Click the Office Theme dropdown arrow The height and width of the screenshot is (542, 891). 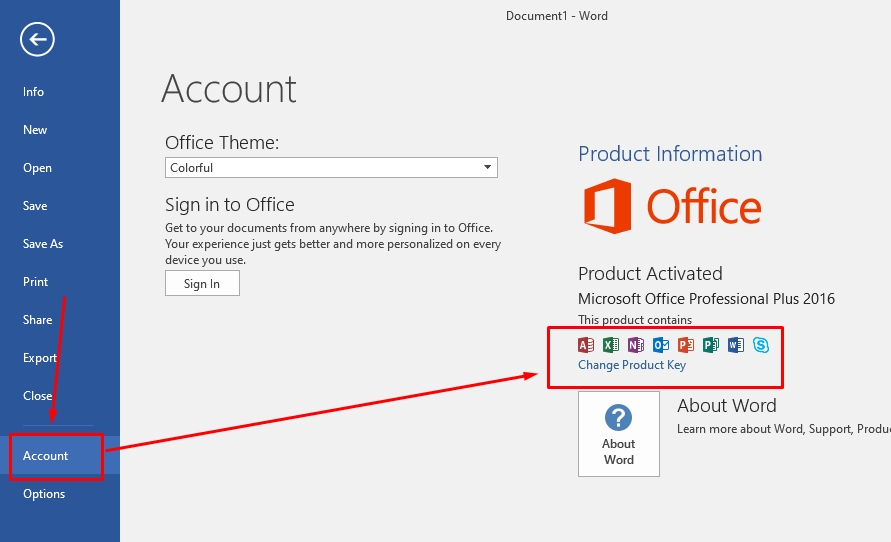[x=487, y=168]
